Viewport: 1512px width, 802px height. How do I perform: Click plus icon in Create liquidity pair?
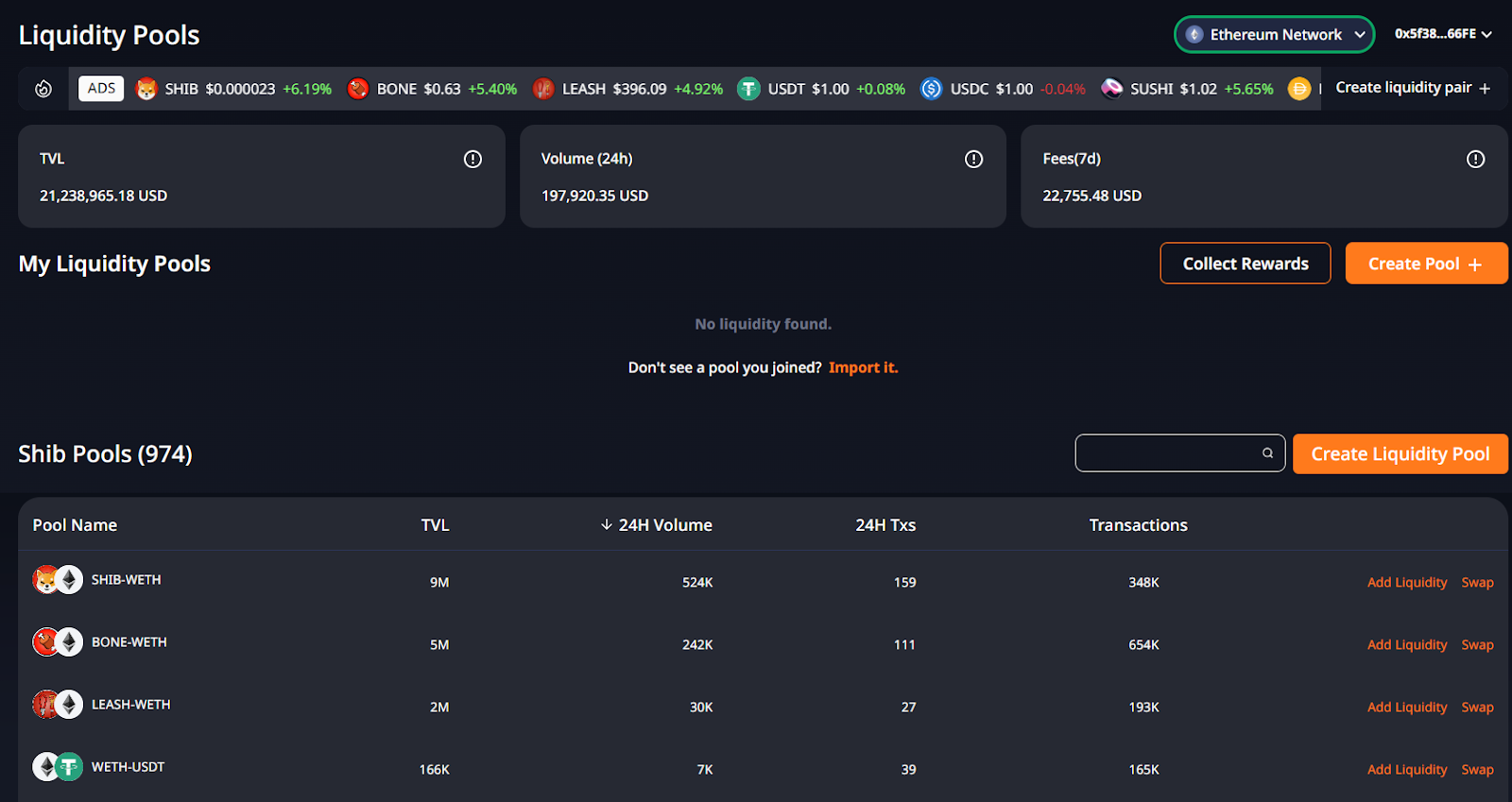pos(1485,88)
